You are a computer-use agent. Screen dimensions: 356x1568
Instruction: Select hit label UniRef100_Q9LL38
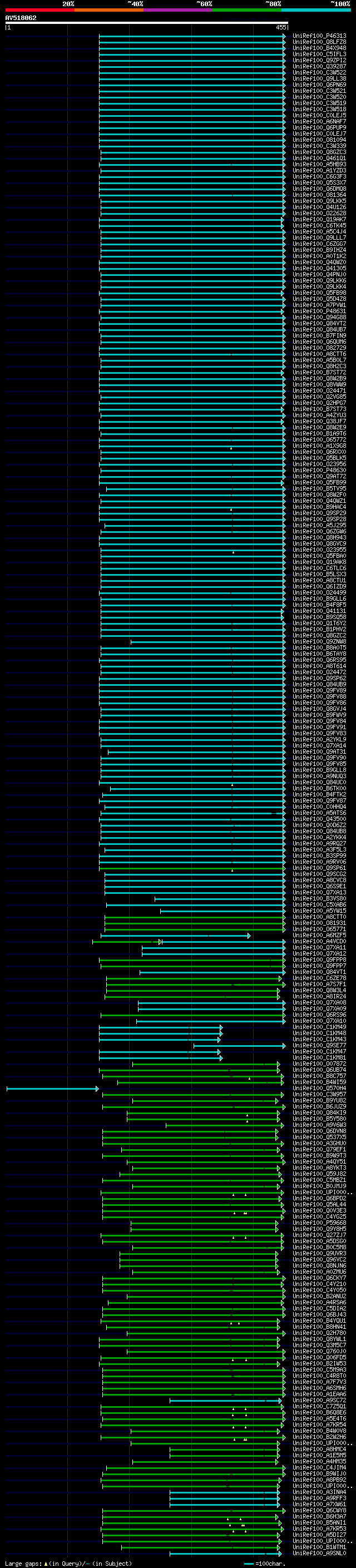[319, 78]
